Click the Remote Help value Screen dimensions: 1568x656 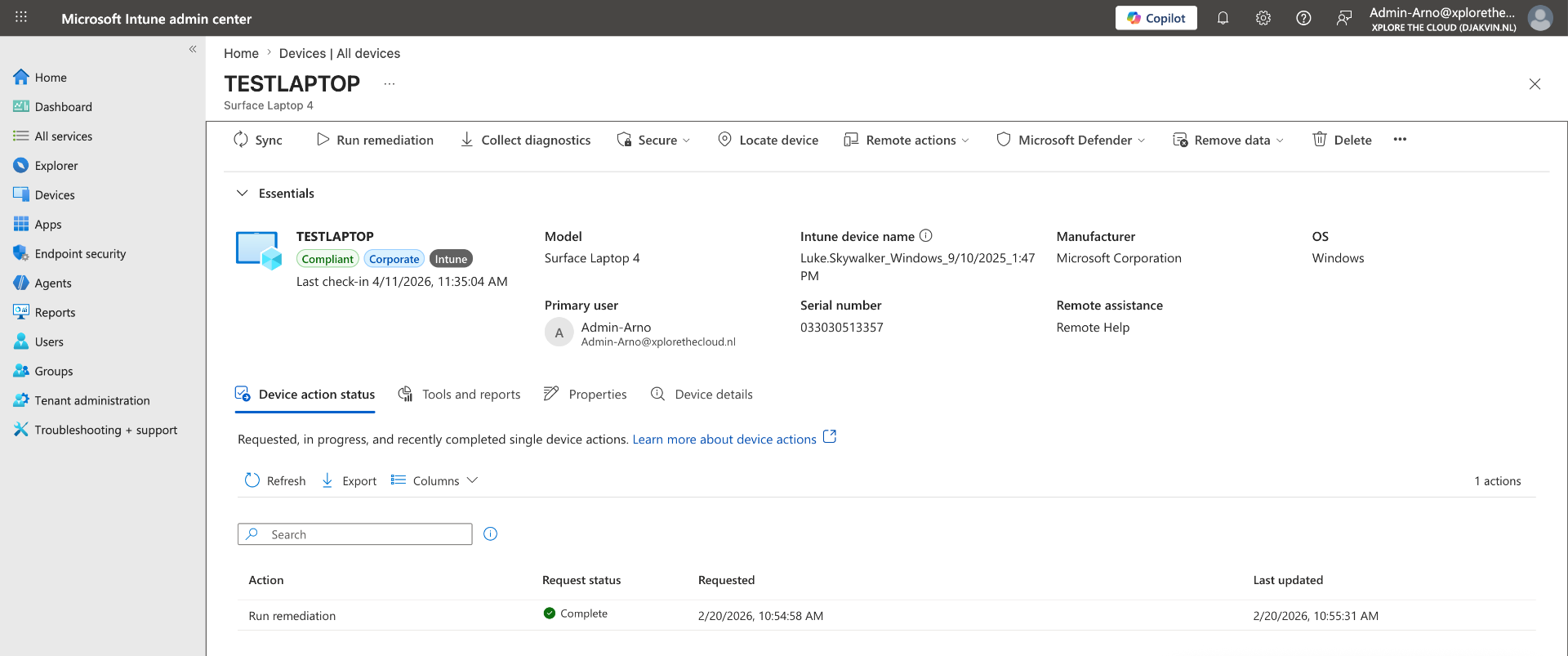(x=1093, y=328)
